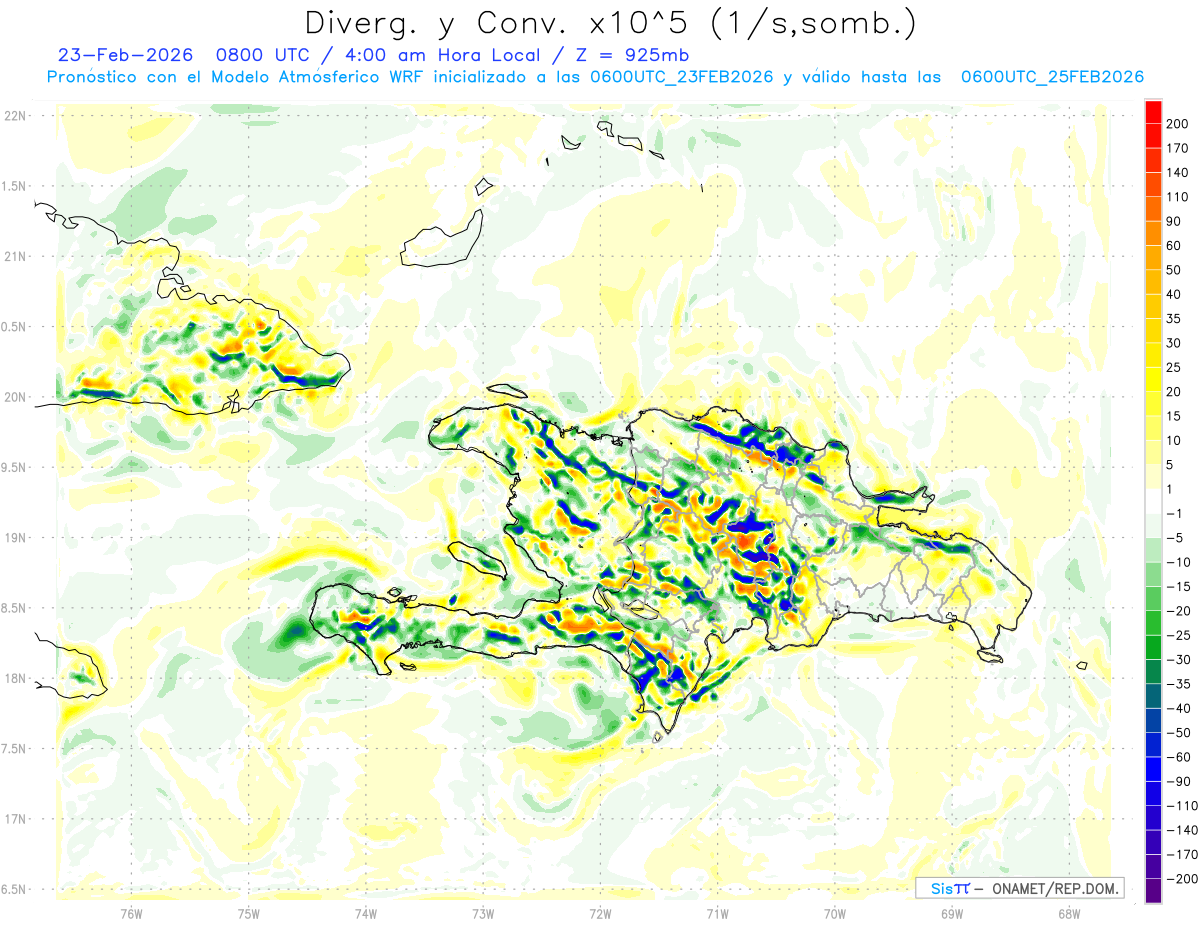Click the "20N" latitude label
This screenshot has width=1200, height=927.
pyautogui.click(x=15, y=397)
